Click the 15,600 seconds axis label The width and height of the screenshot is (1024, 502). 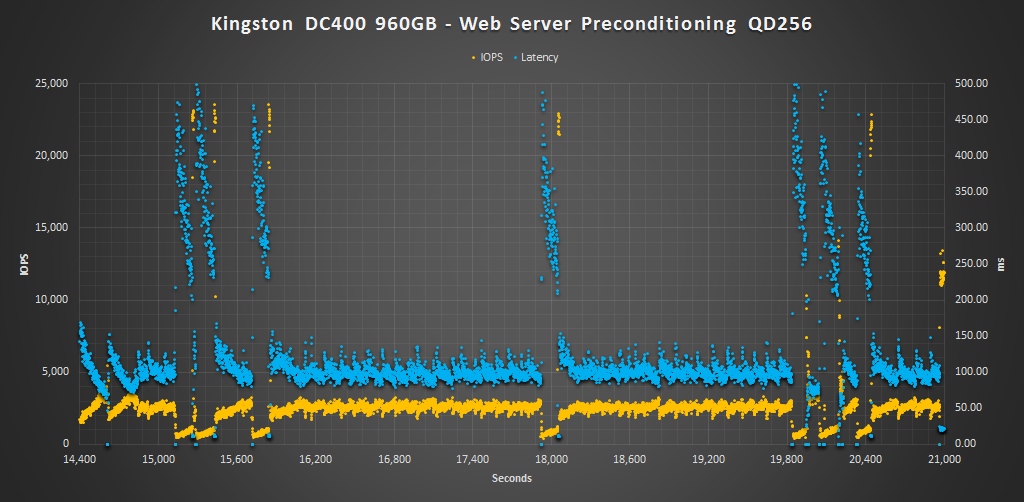tap(237, 458)
